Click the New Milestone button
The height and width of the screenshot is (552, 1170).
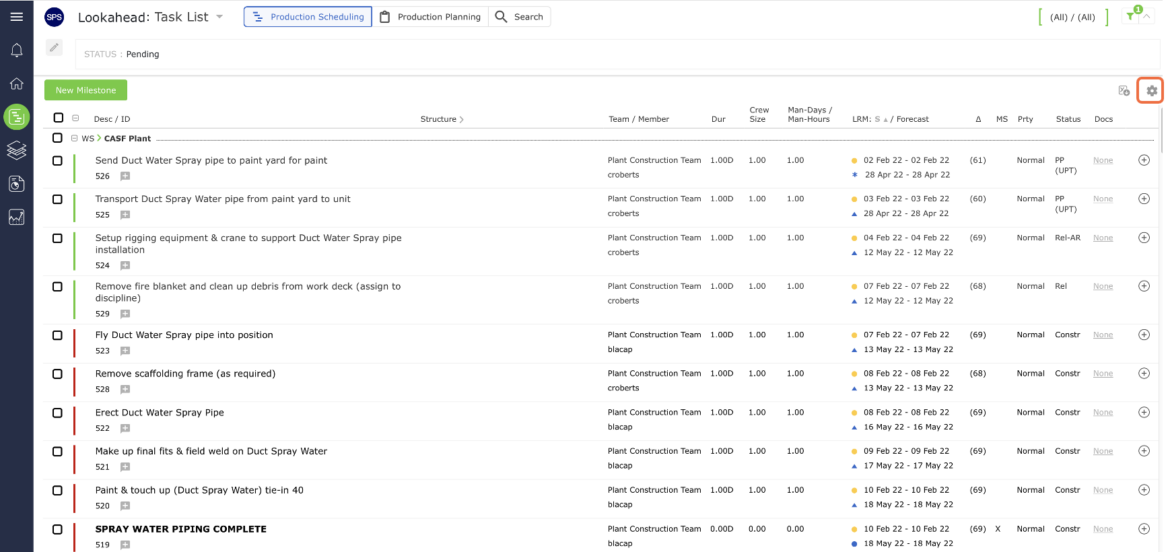pyautogui.click(x=86, y=90)
